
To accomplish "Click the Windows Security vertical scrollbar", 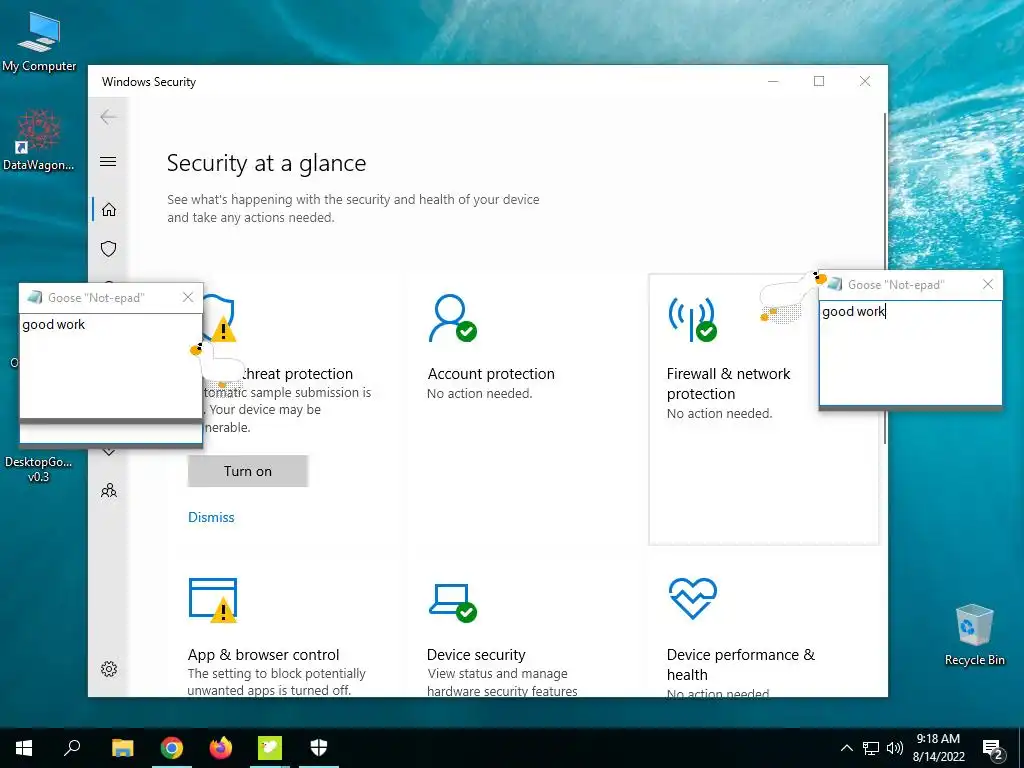I will tap(885, 278).
